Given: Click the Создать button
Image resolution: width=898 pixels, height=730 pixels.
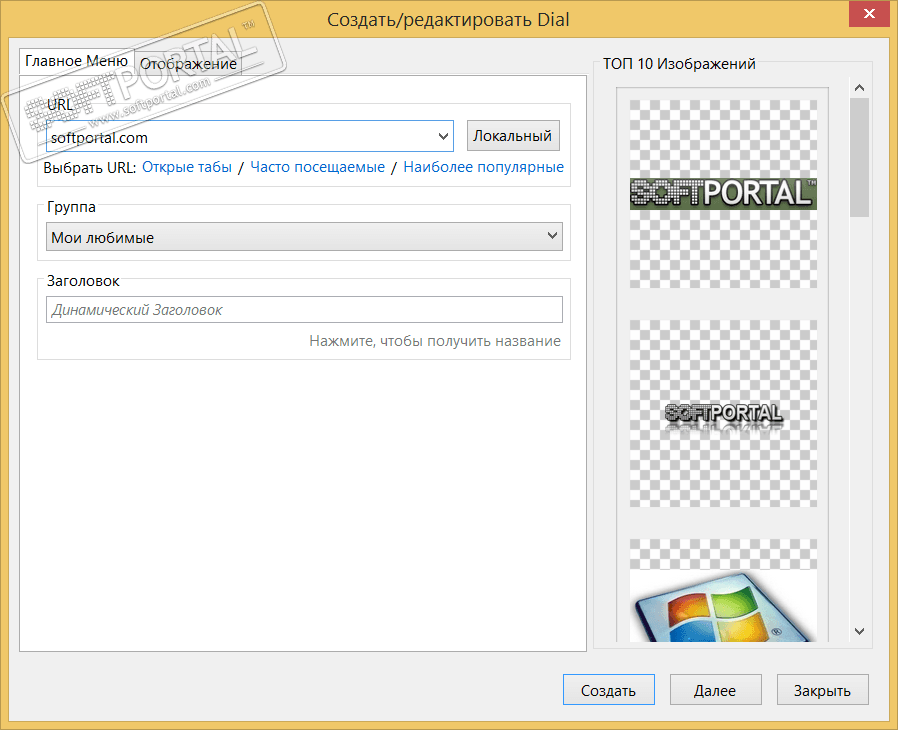Looking at the screenshot, I should (x=608, y=690).
